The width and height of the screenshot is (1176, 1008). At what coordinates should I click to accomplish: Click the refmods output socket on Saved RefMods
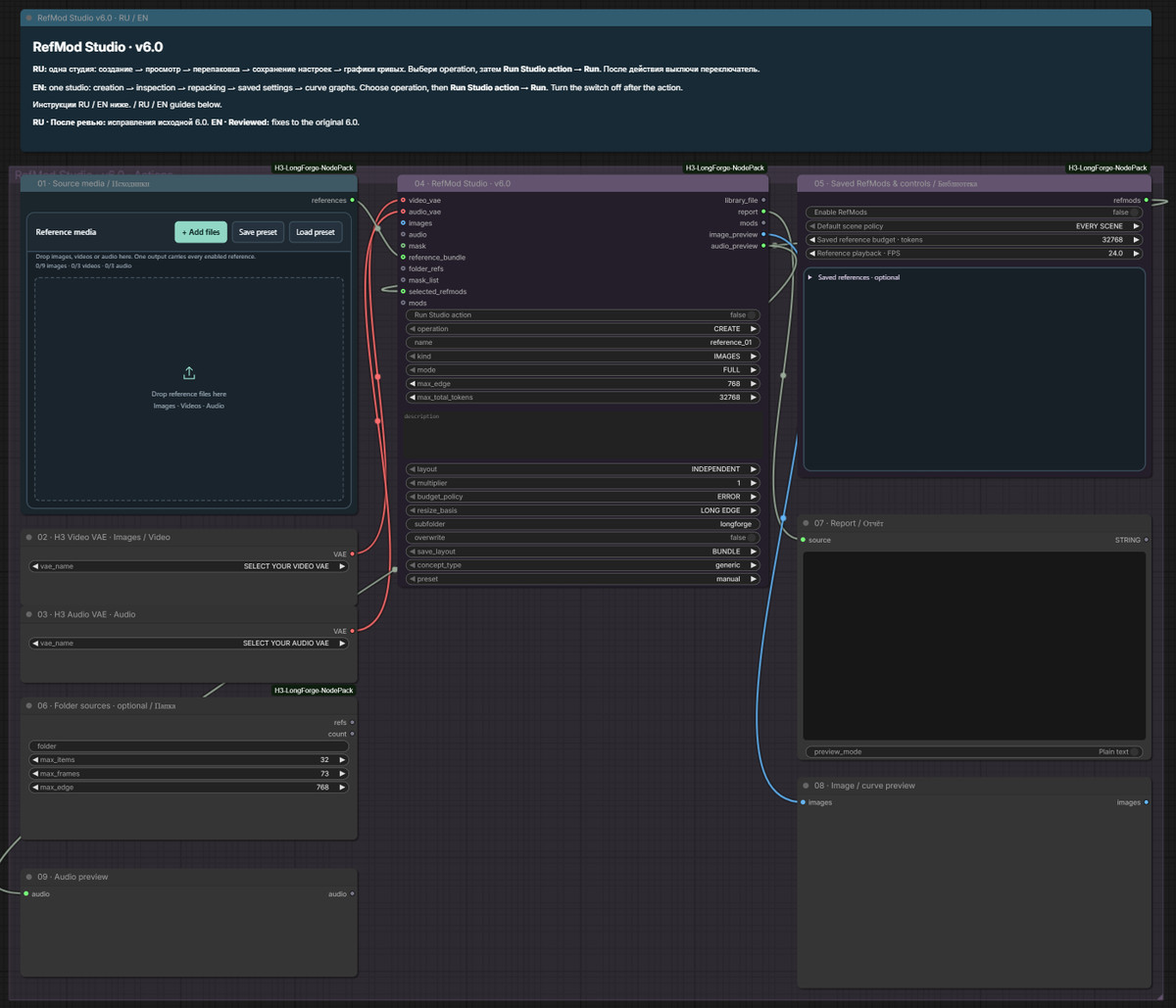tap(1147, 200)
